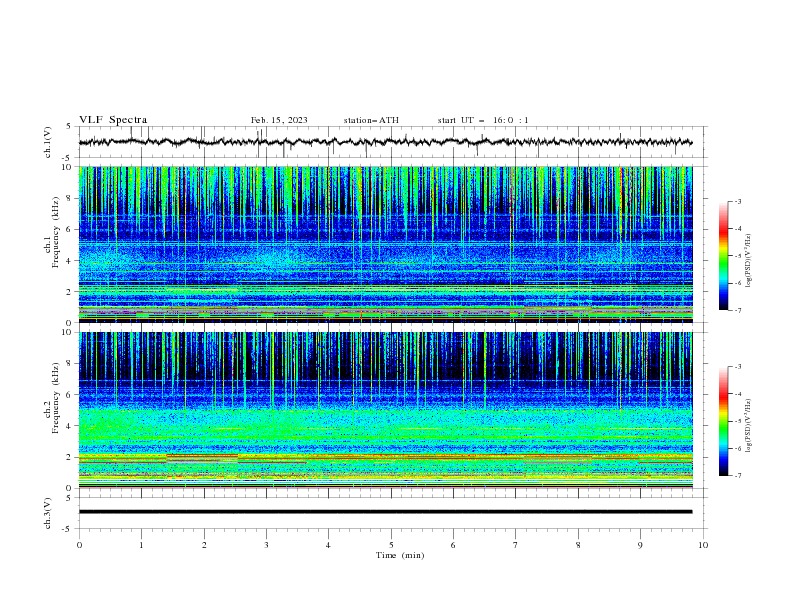This screenshot has width=792, height=612.
Task: Click the flat ch.3 voltage trace
Action: 385,512
